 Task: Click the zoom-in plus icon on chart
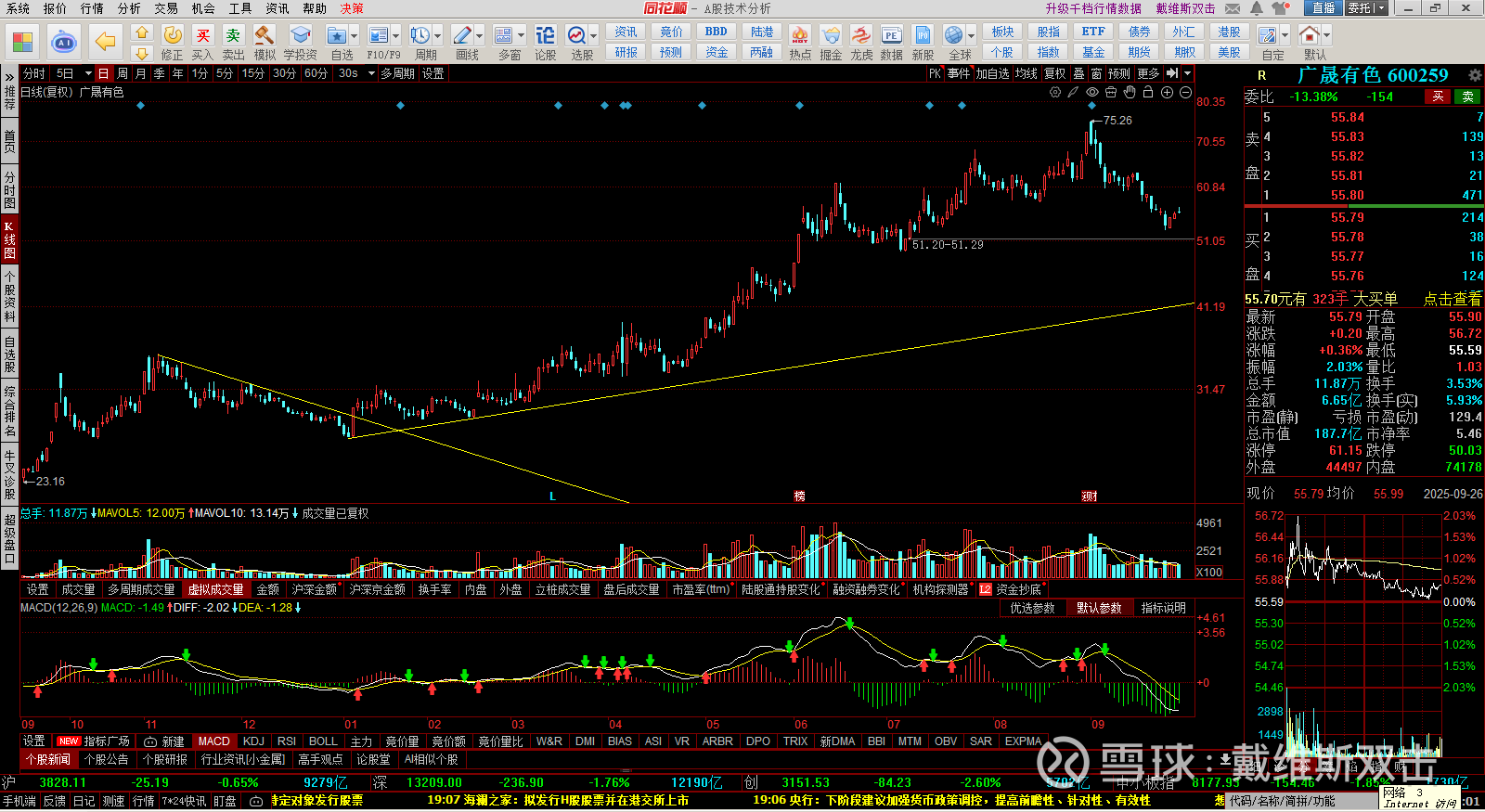(x=1167, y=92)
